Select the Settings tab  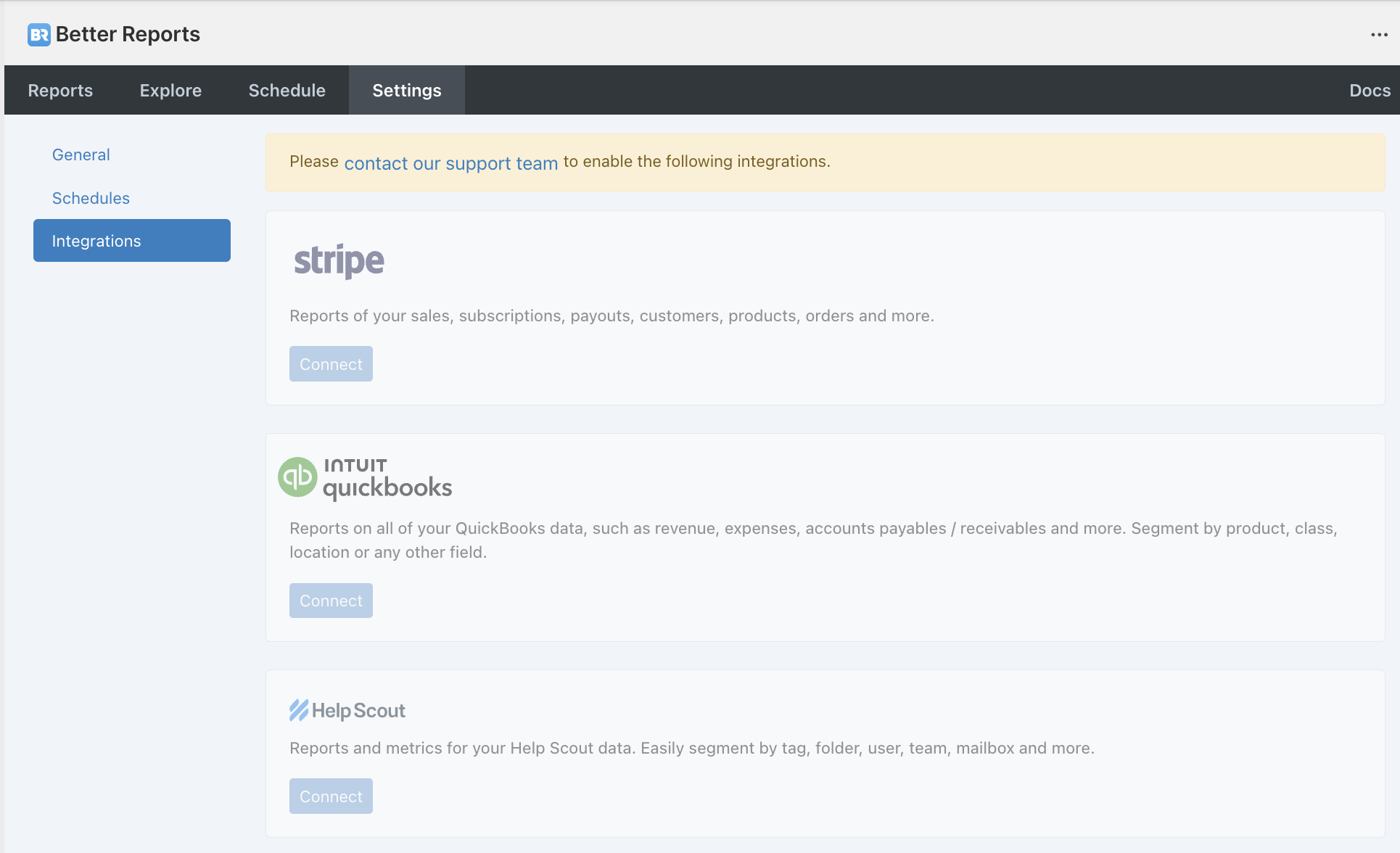pyautogui.click(x=406, y=91)
